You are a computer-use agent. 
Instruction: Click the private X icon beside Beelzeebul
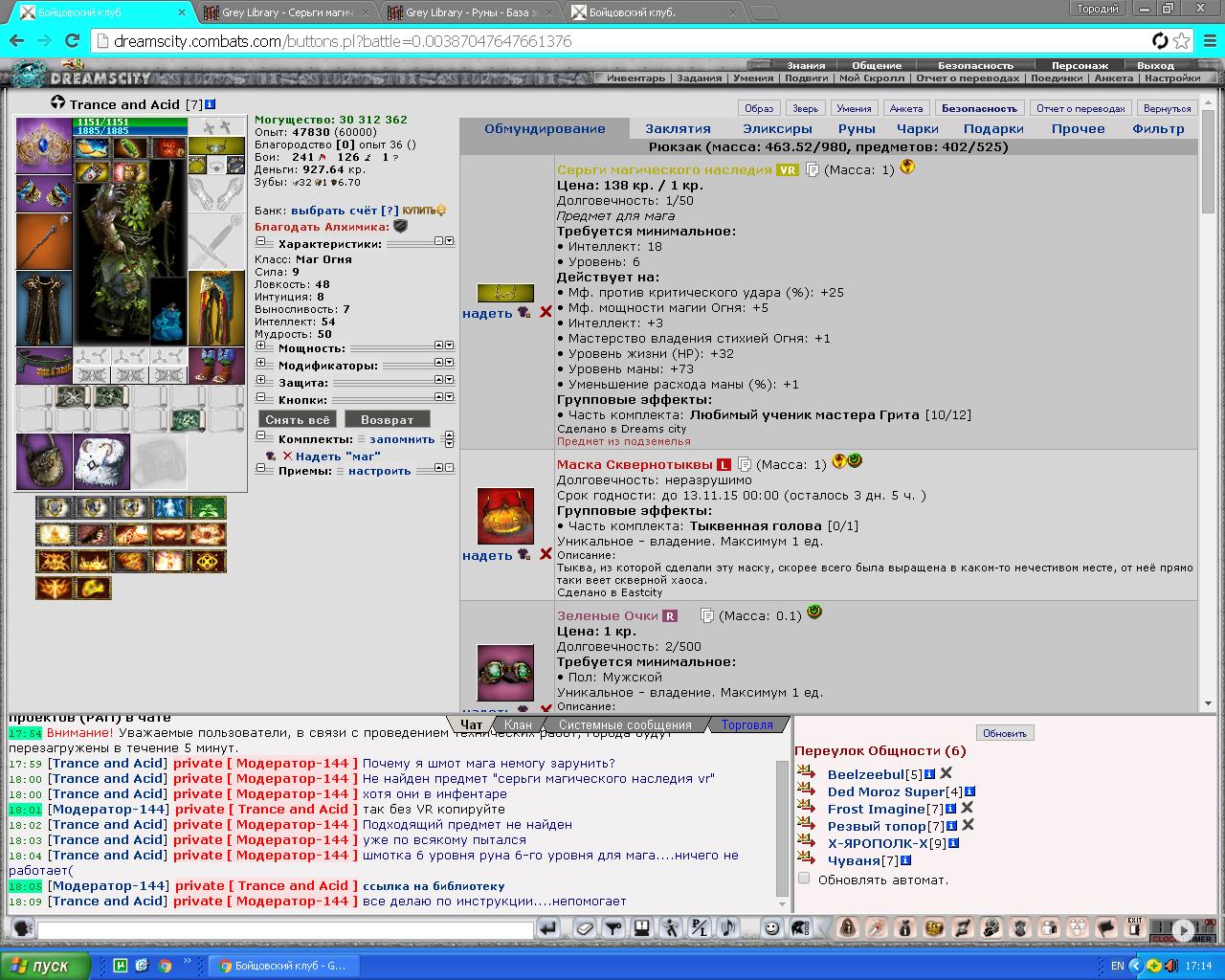[946, 773]
